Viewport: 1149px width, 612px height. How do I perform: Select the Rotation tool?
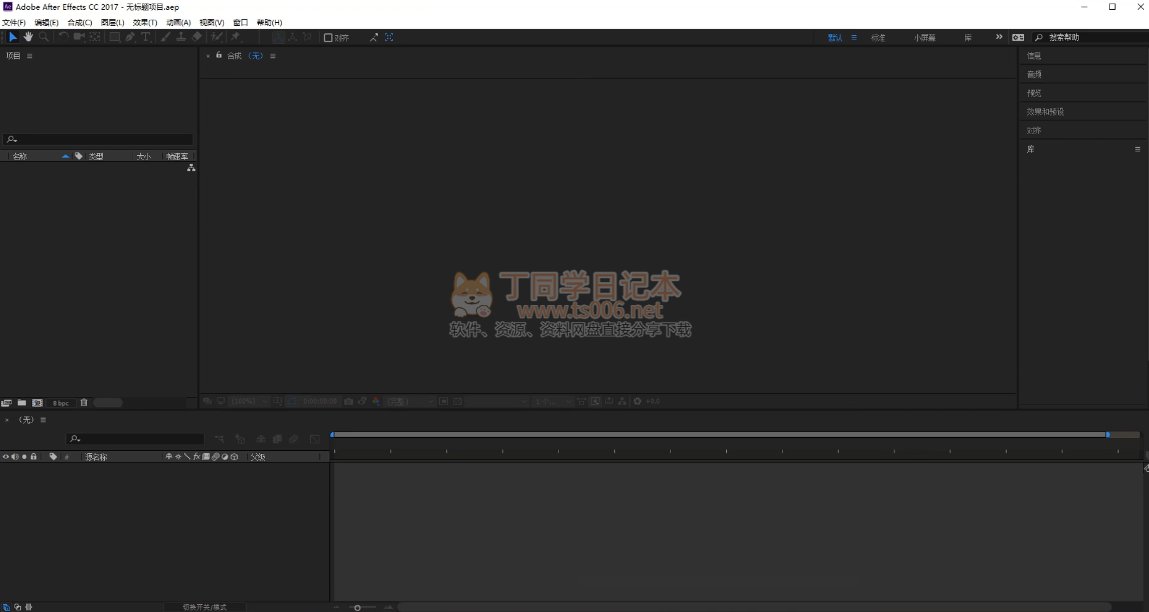tap(64, 37)
